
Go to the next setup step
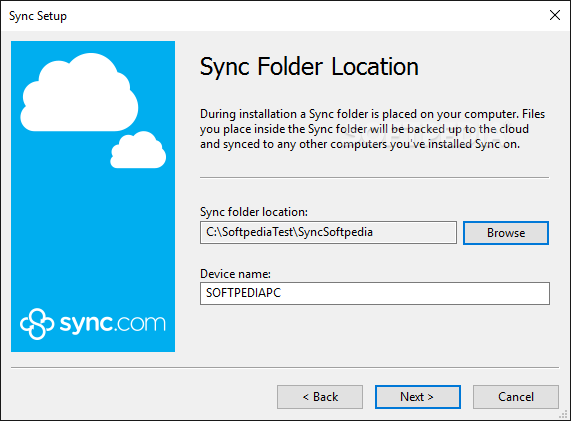[x=418, y=397]
